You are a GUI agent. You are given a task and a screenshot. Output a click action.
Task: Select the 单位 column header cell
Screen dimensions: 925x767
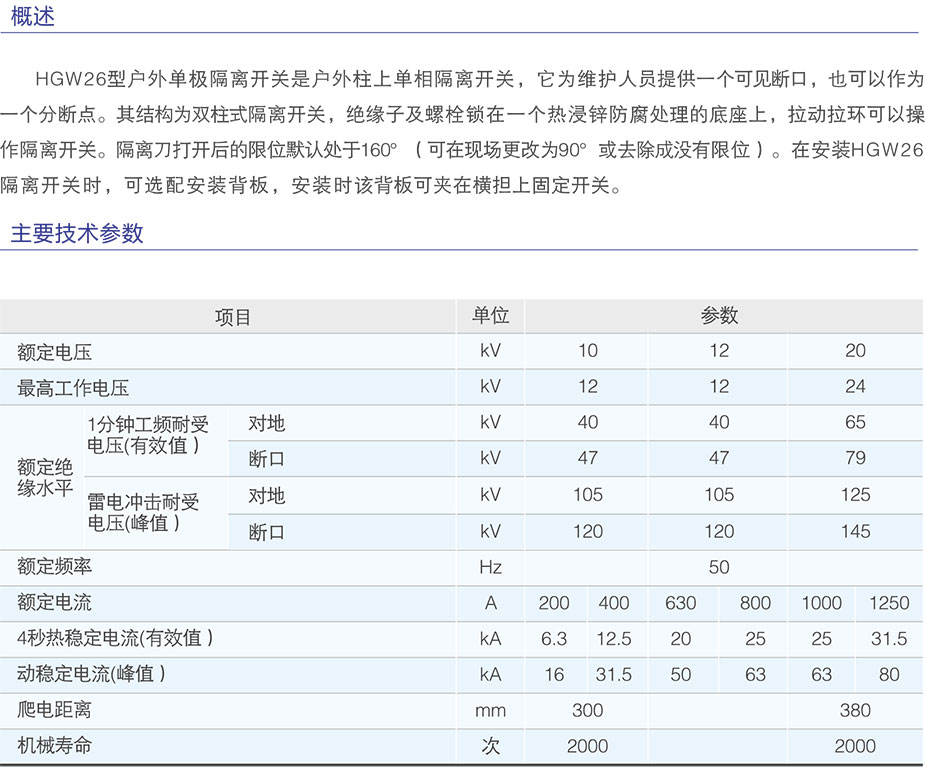coord(490,316)
